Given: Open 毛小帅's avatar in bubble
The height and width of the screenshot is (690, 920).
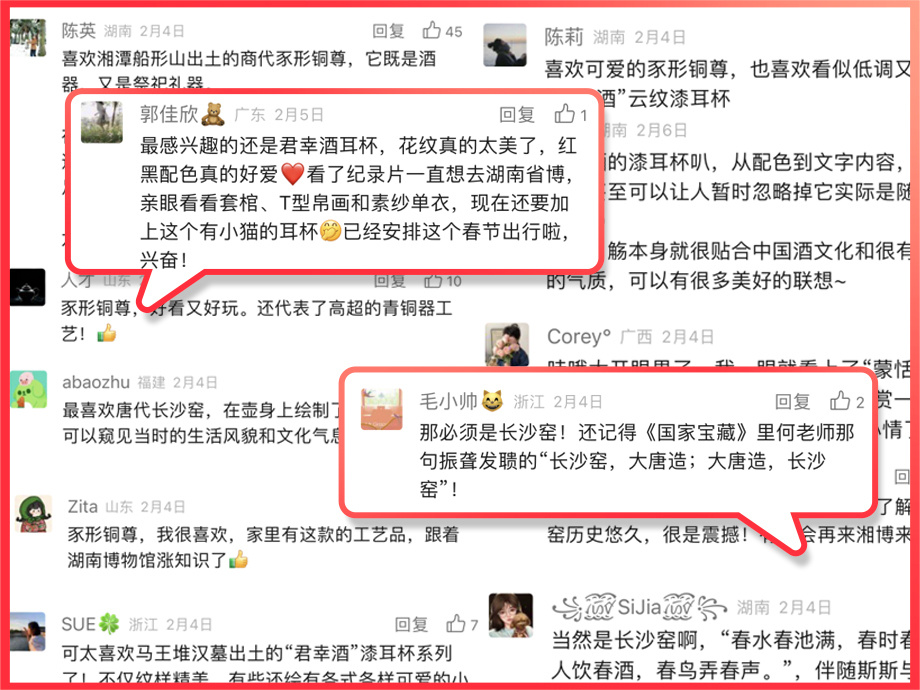Looking at the screenshot, I should [381, 409].
